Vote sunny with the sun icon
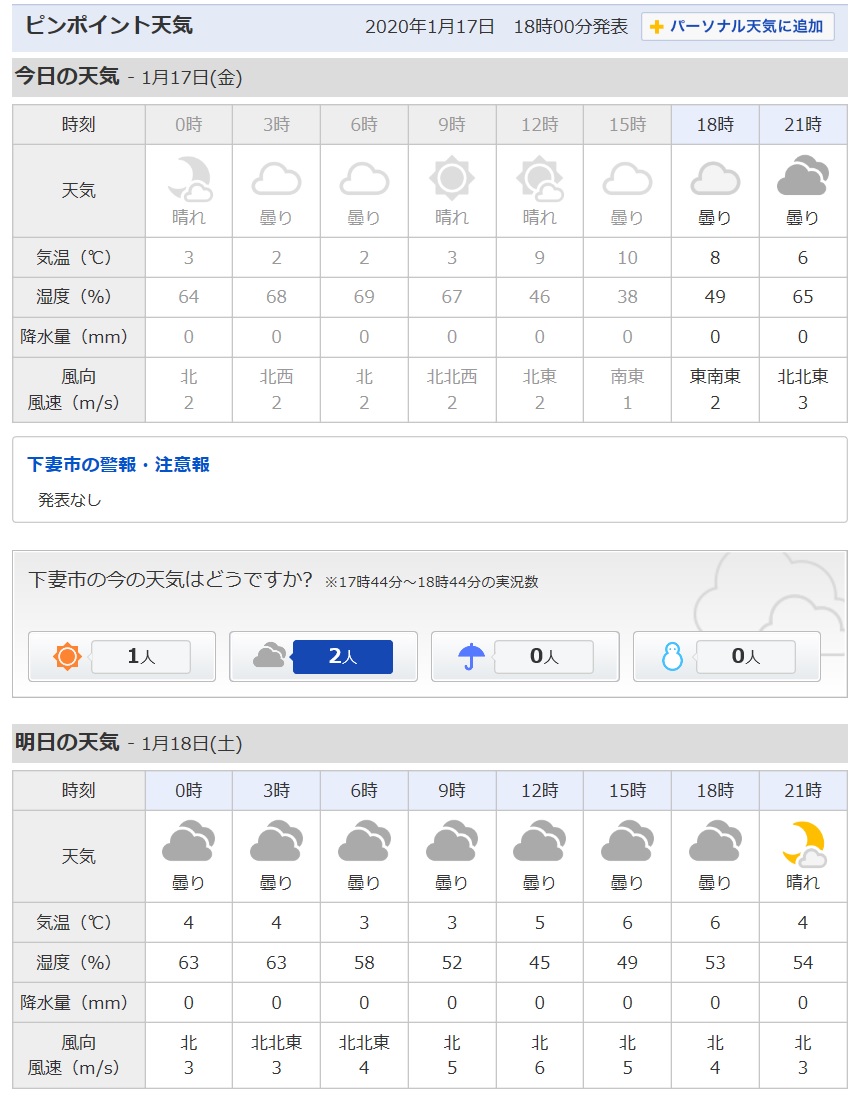 [67, 657]
